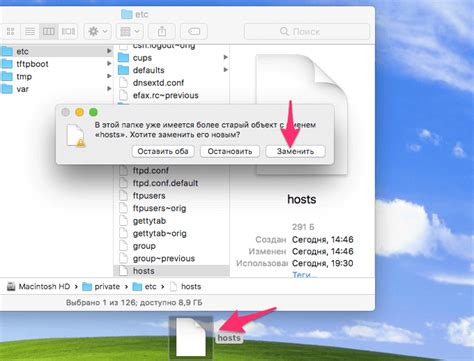
Task: Select the efax.rc~previous file
Action: (172, 95)
